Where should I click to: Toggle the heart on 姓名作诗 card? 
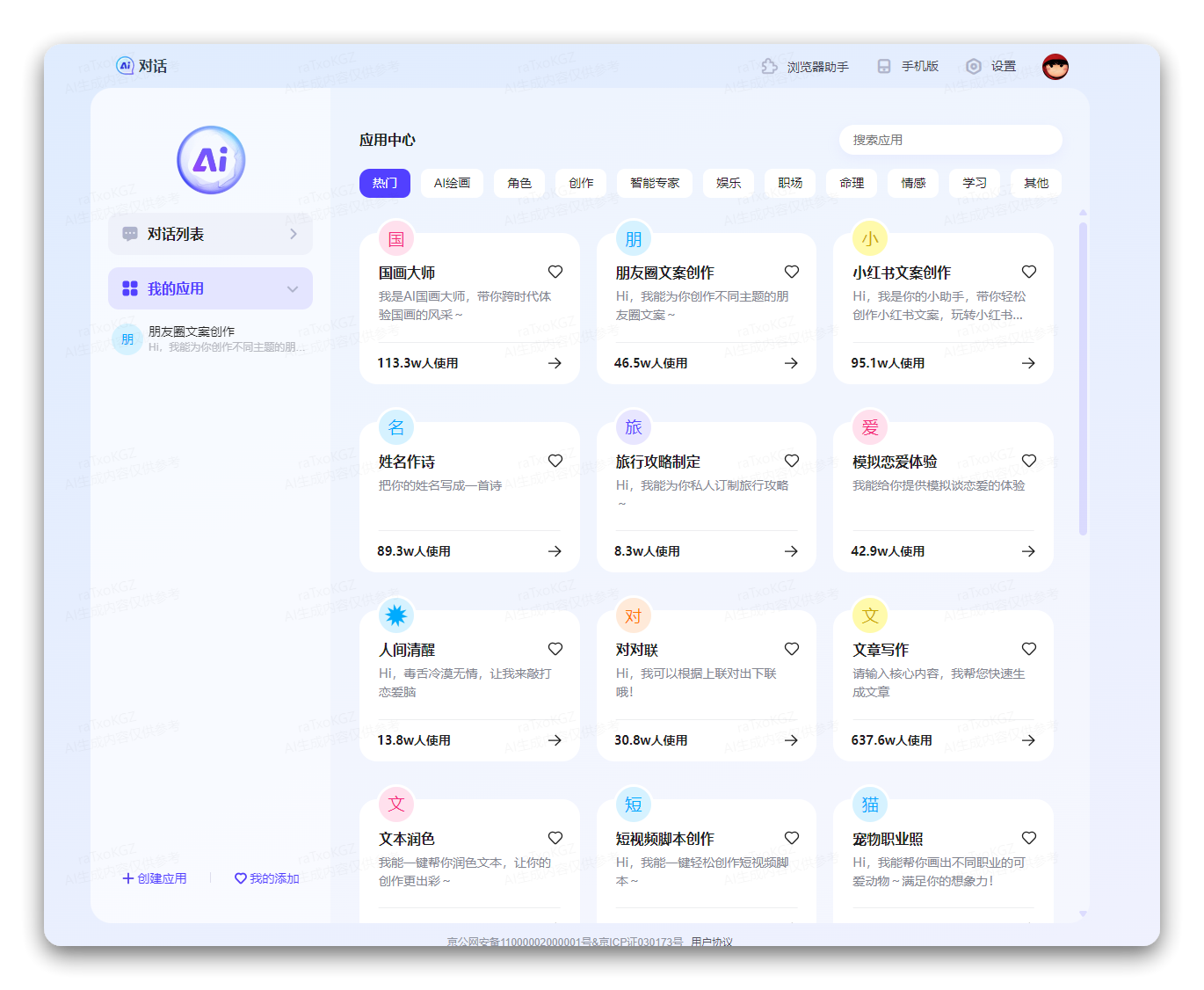[555, 461]
